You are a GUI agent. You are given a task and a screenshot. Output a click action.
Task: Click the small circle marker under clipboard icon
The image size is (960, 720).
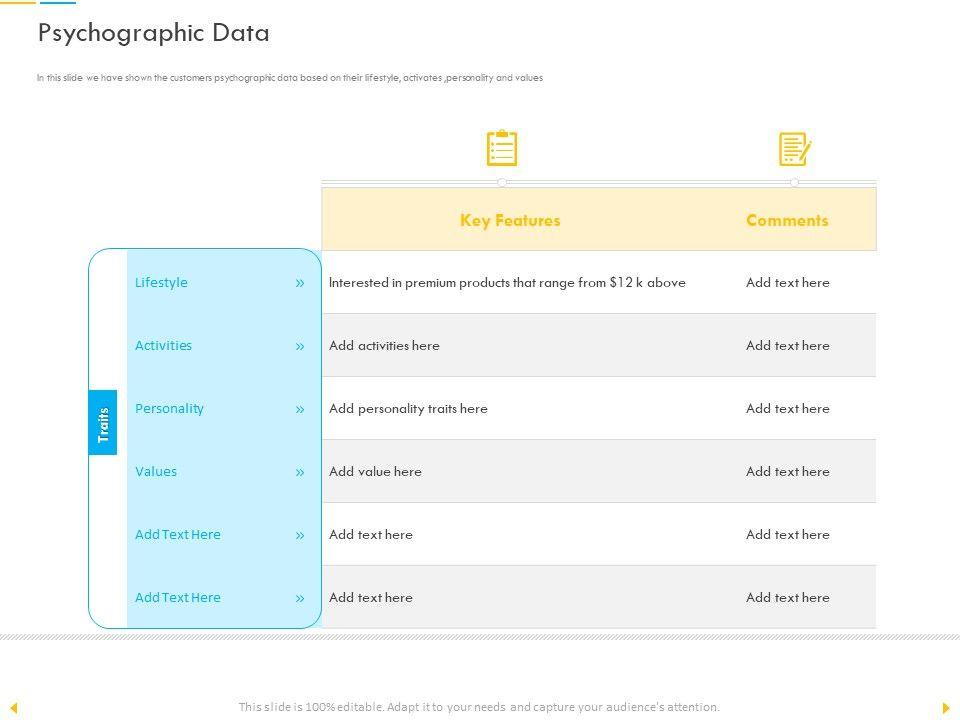[502, 182]
